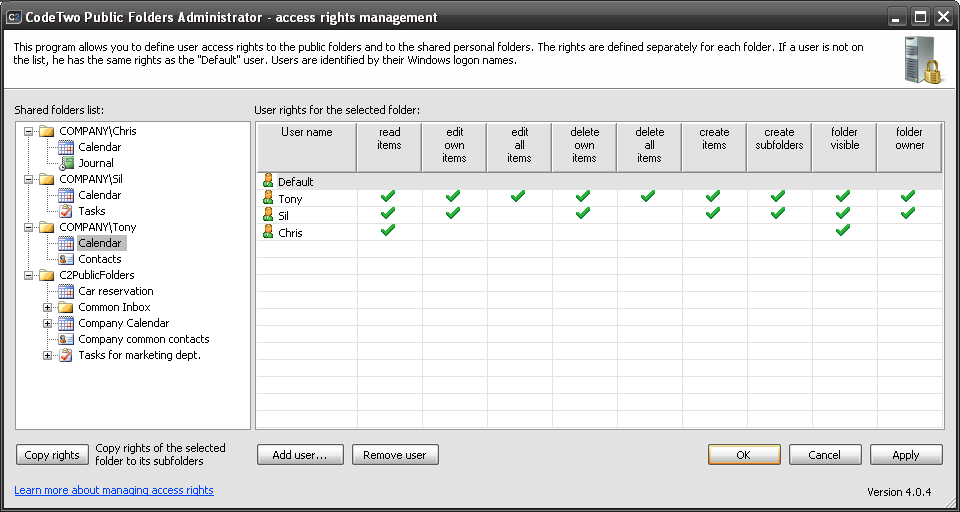Enable Sil's edit all items right
960x512 pixels.
[519, 215]
